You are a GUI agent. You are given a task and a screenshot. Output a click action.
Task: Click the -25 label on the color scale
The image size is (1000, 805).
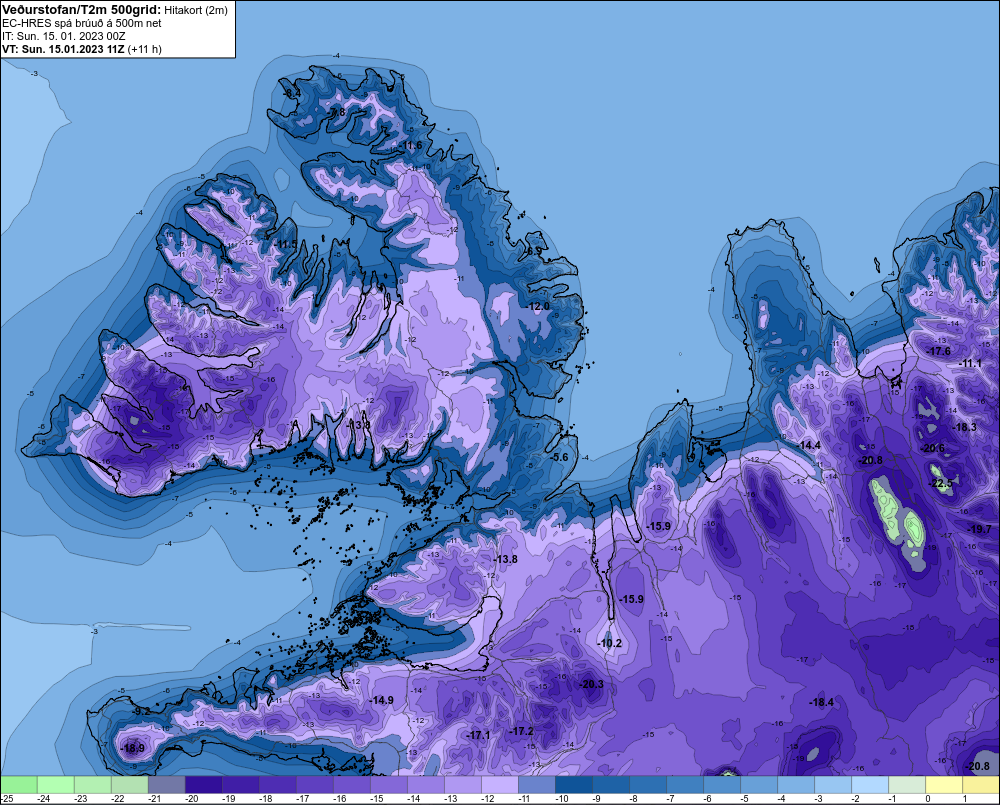[7, 799]
